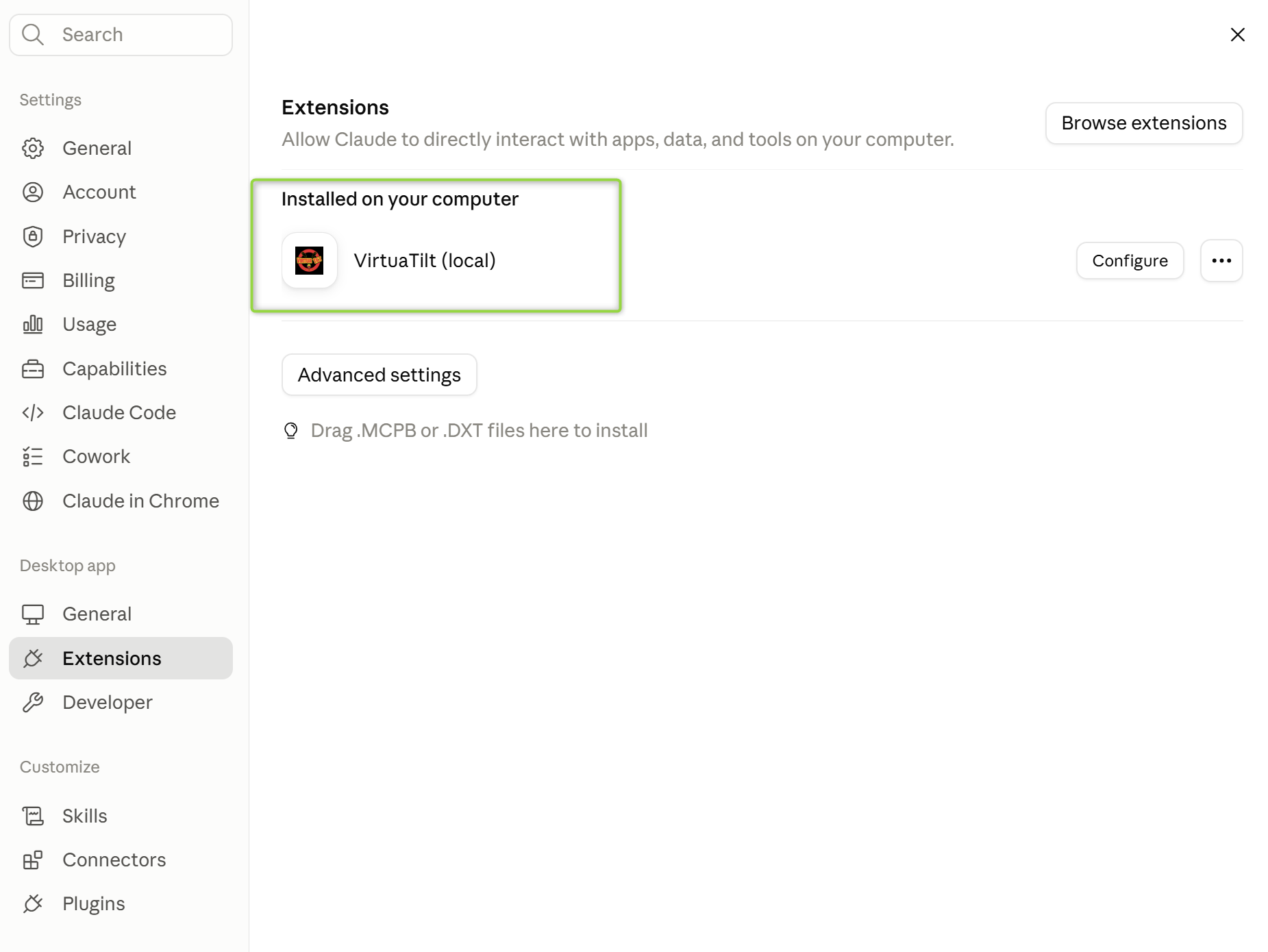Screen dimensions: 1268x952
Task: Click the Capabilities toolbox icon
Action: coord(33,368)
